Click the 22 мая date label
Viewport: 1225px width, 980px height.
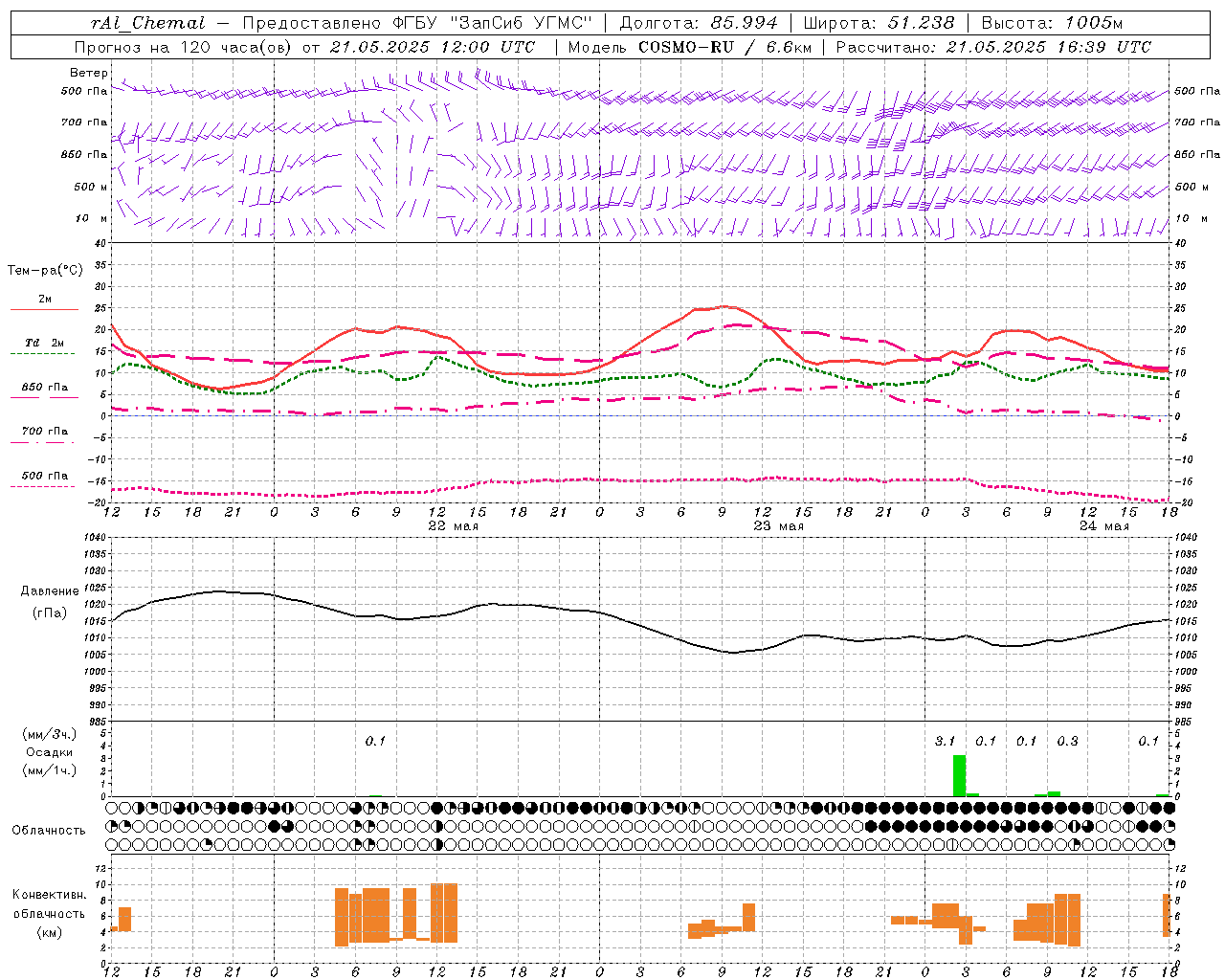click(453, 526)
